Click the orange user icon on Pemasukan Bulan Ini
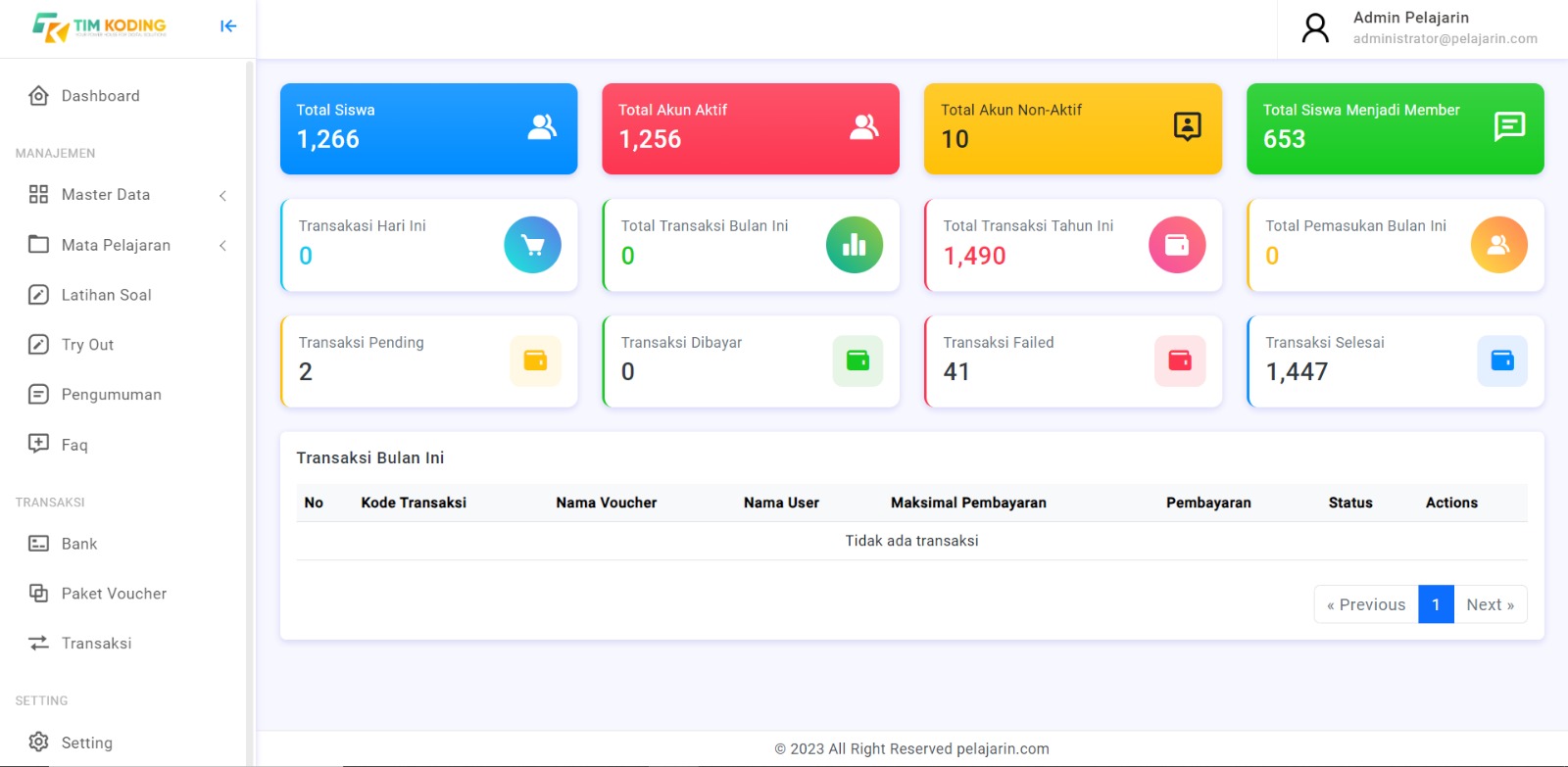The image size is (1568, 767). 1499,245
